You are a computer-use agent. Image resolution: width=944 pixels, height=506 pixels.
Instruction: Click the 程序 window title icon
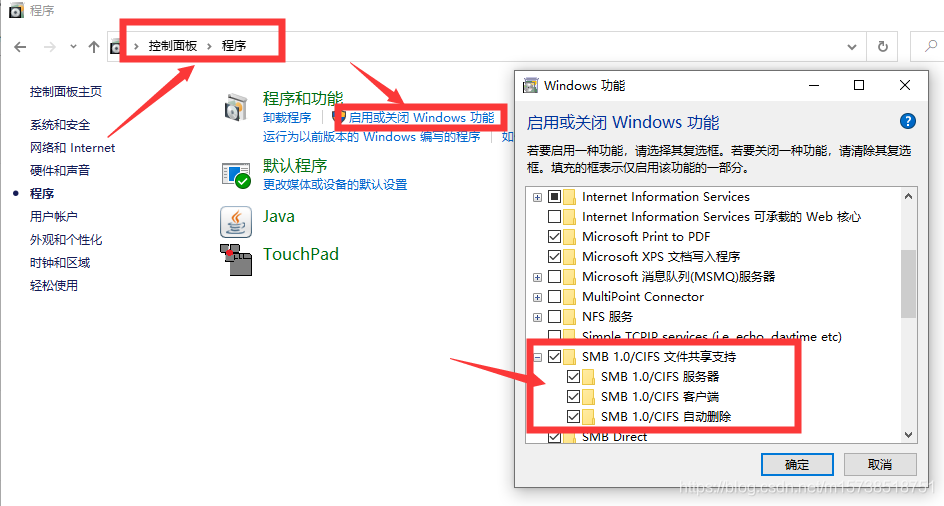coord(16,10)
